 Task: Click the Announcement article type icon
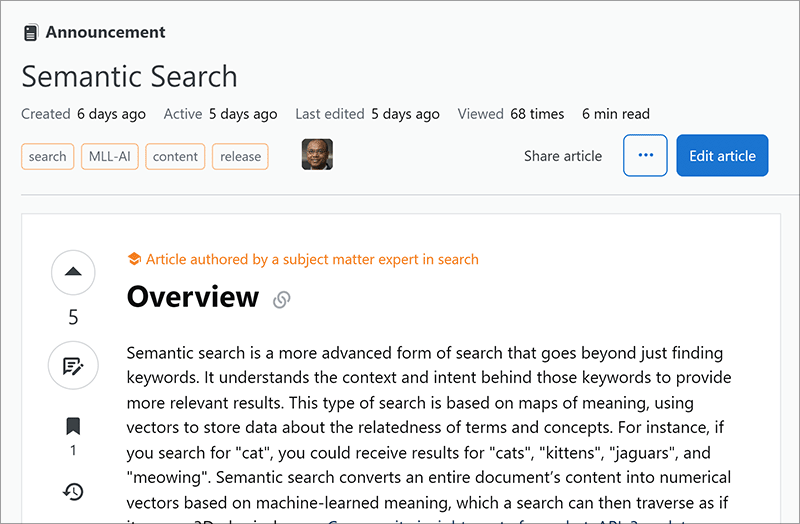pyautogui.click(x=30, y=33)
